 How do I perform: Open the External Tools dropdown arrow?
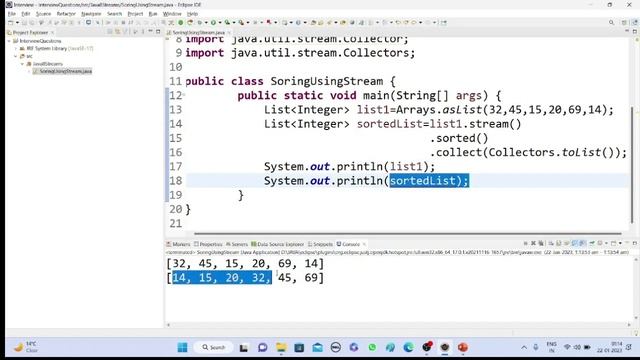click(x=248, y=22)
